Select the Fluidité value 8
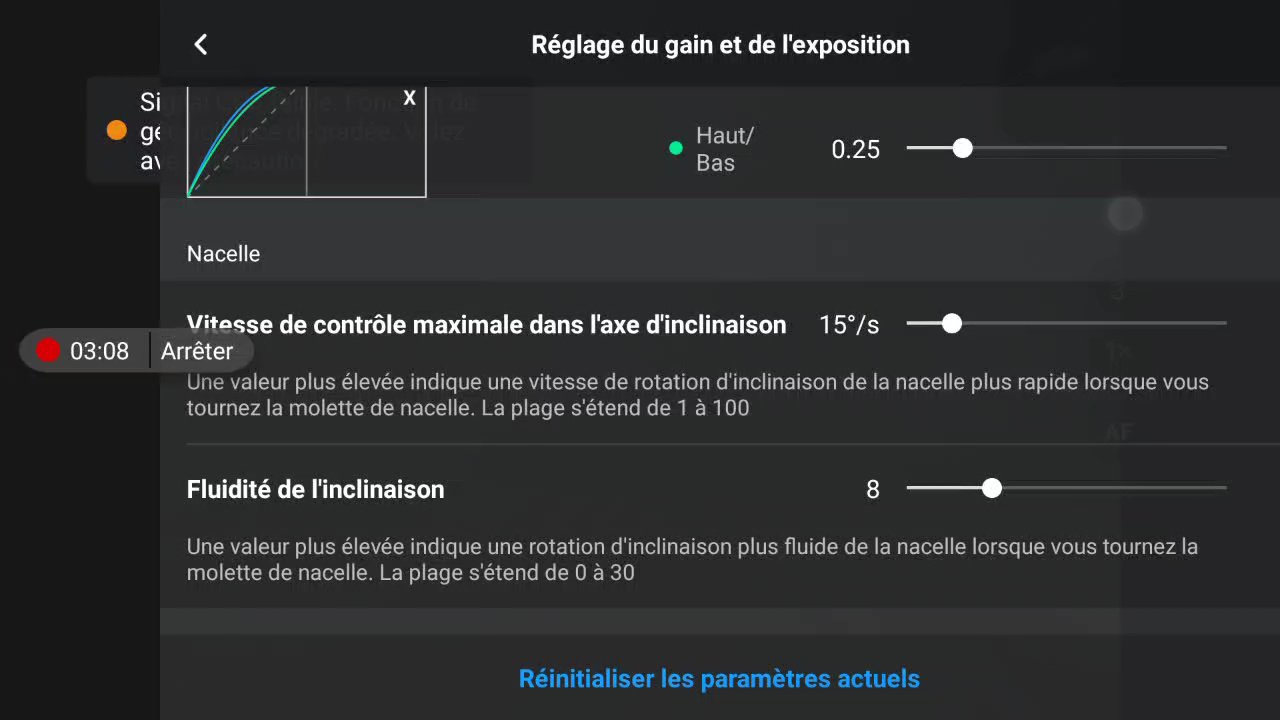 (x=873, y=489)
